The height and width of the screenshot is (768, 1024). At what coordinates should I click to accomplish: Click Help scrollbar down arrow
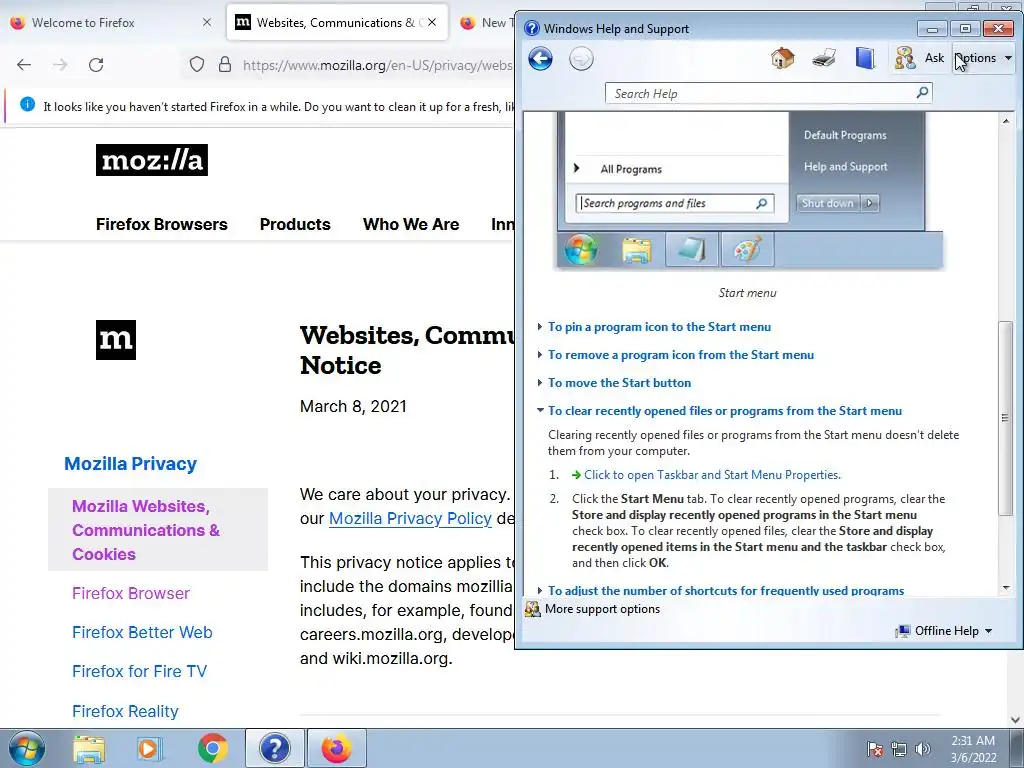point(1006,588)
